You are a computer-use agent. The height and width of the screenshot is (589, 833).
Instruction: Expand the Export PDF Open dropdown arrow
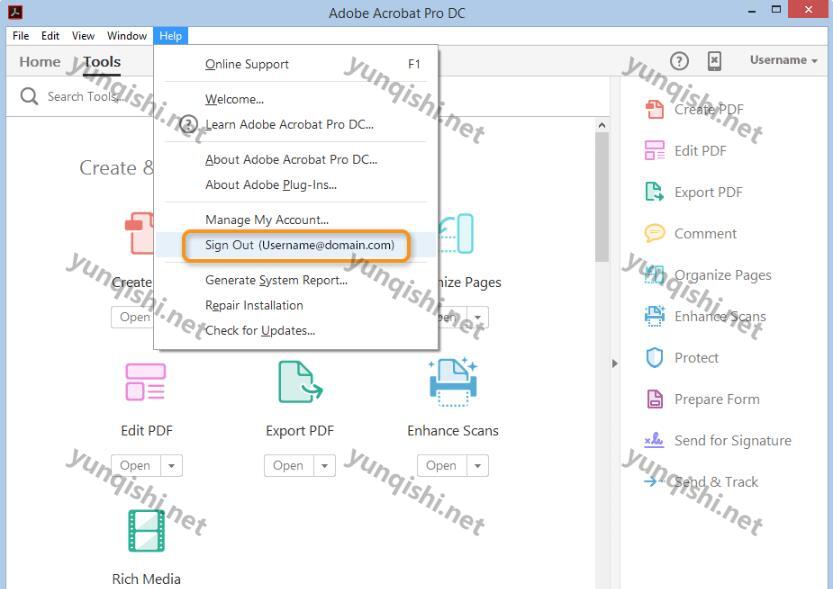(325, 466)
